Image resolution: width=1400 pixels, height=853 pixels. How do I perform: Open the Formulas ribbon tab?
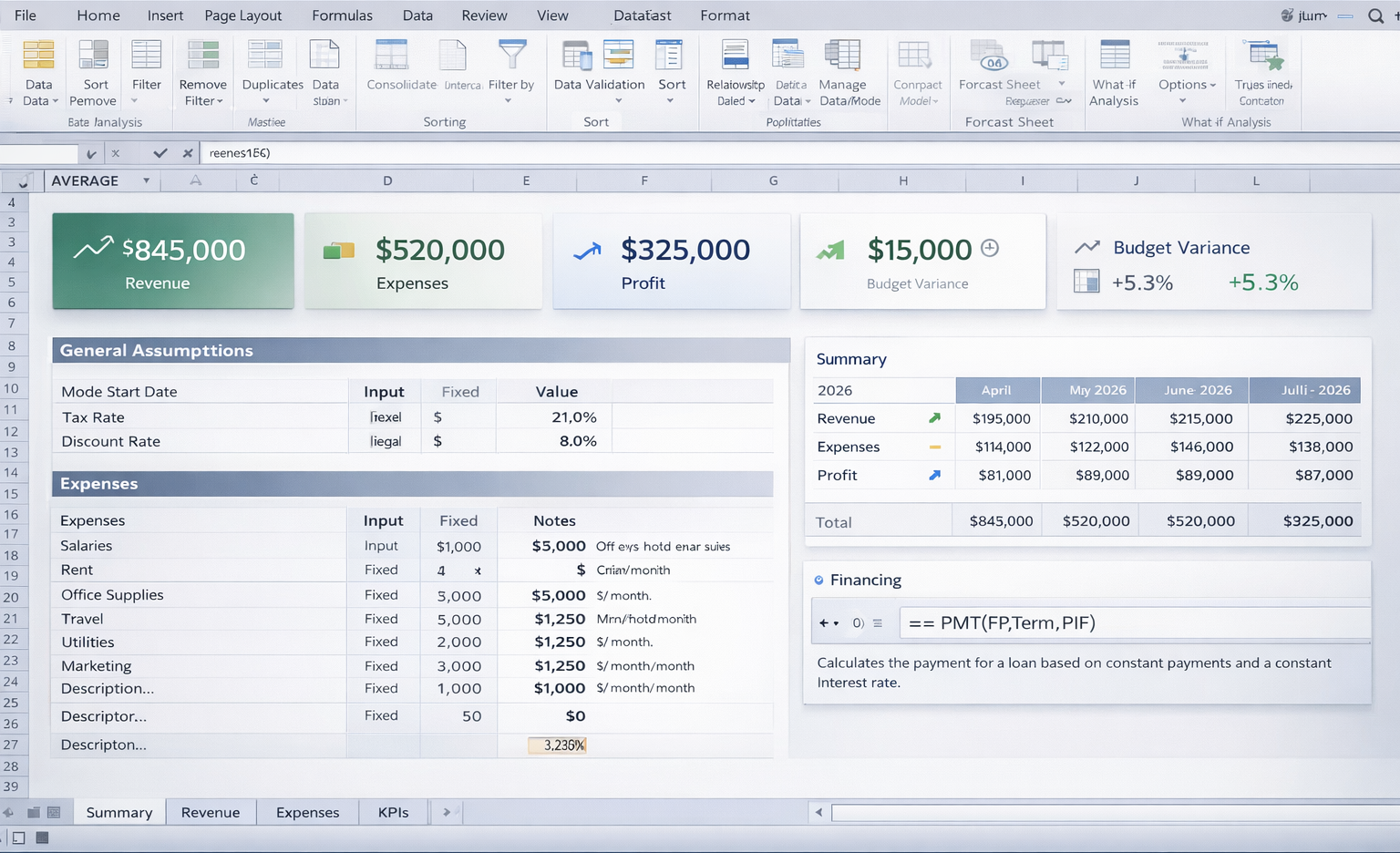342,15
